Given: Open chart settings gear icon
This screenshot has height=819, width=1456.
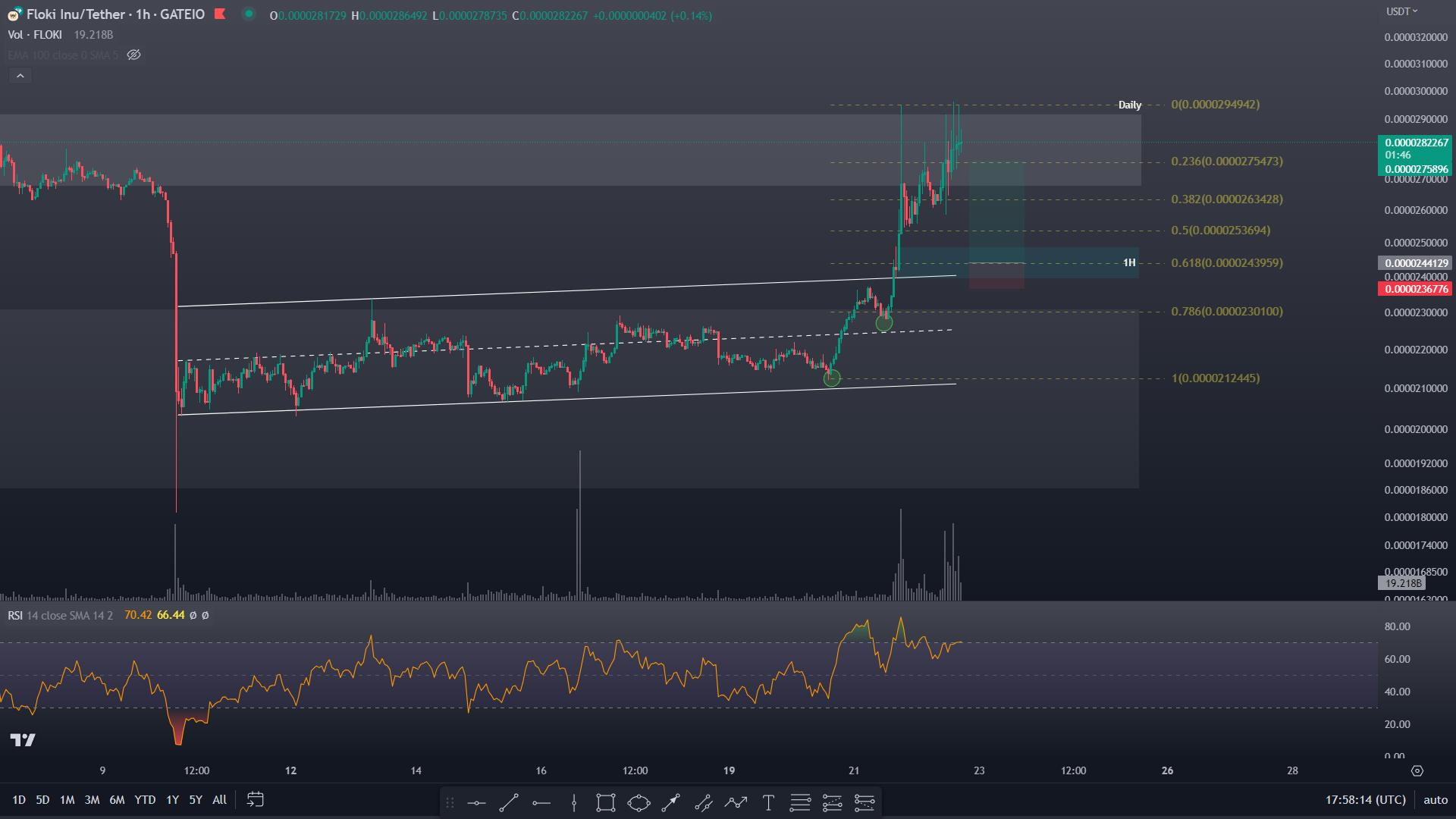Looking at the screenshot, I should coord(1417,770).
